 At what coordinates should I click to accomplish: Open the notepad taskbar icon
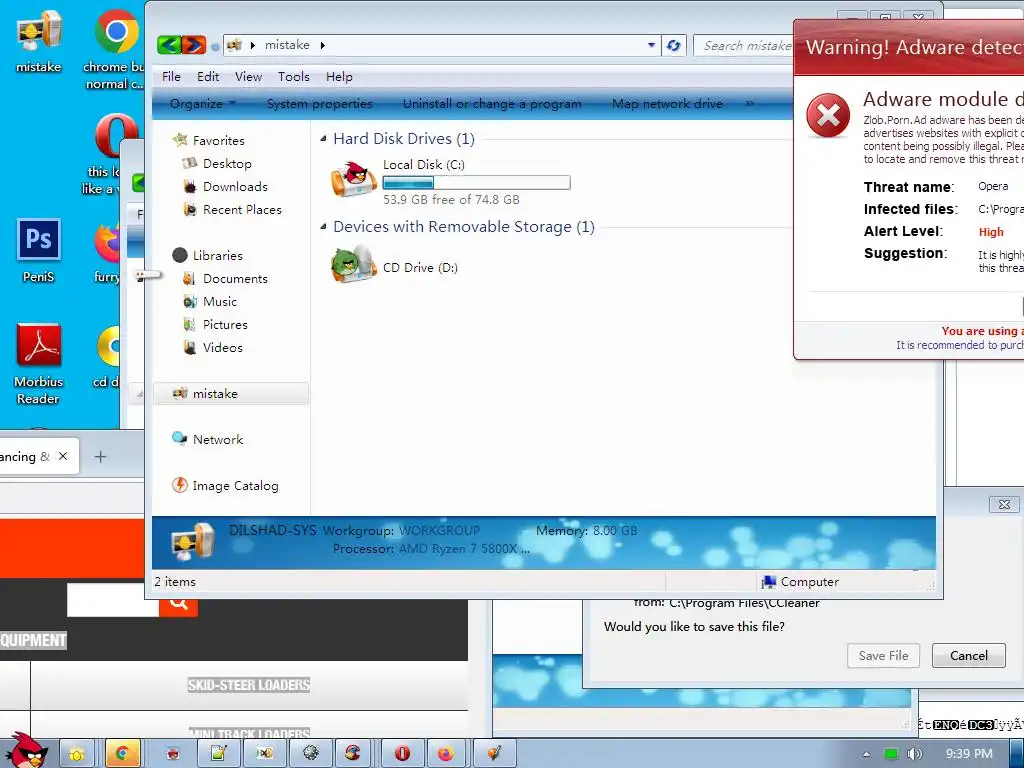coord(218,753)
